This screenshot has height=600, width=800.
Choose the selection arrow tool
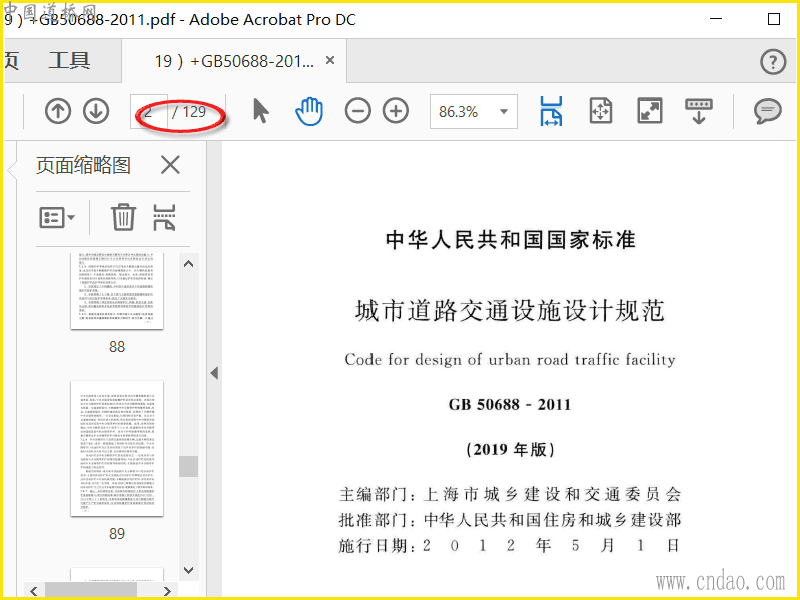pos(261,111)
